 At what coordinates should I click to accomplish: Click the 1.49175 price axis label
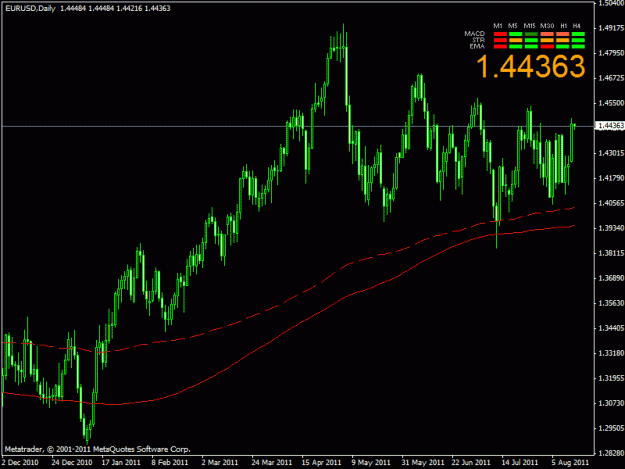[611, 28]
